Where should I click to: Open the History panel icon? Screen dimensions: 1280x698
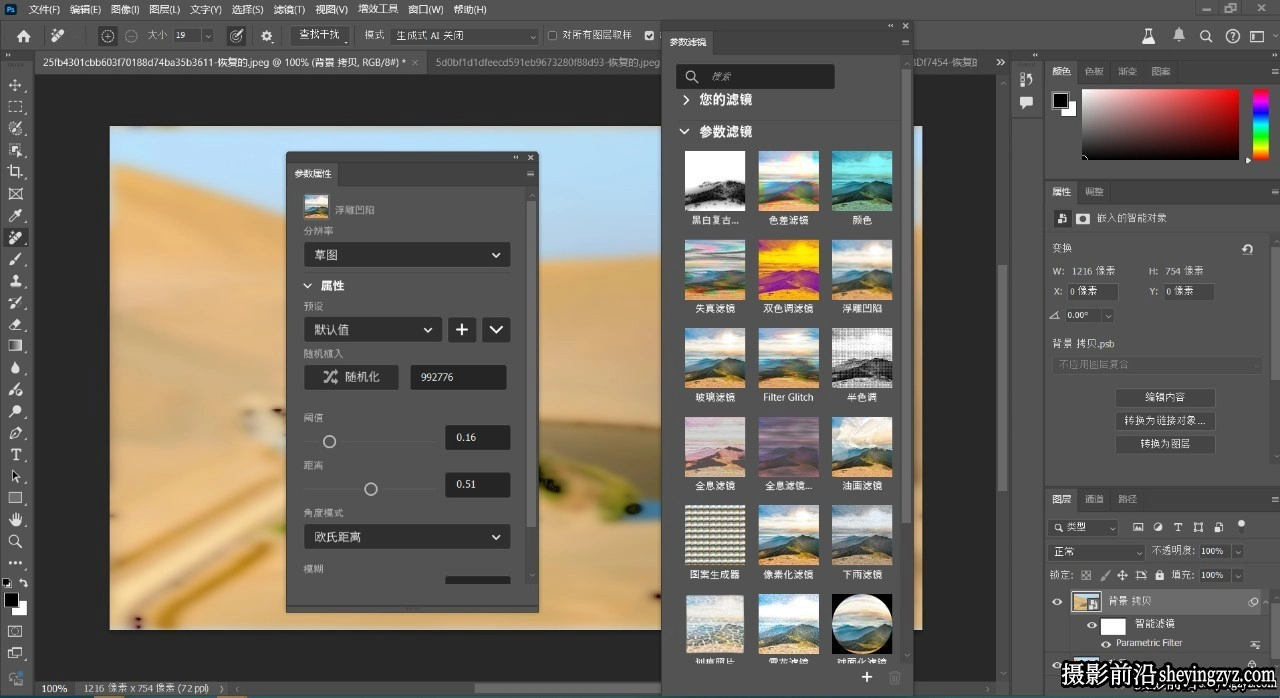point(1026,80)
